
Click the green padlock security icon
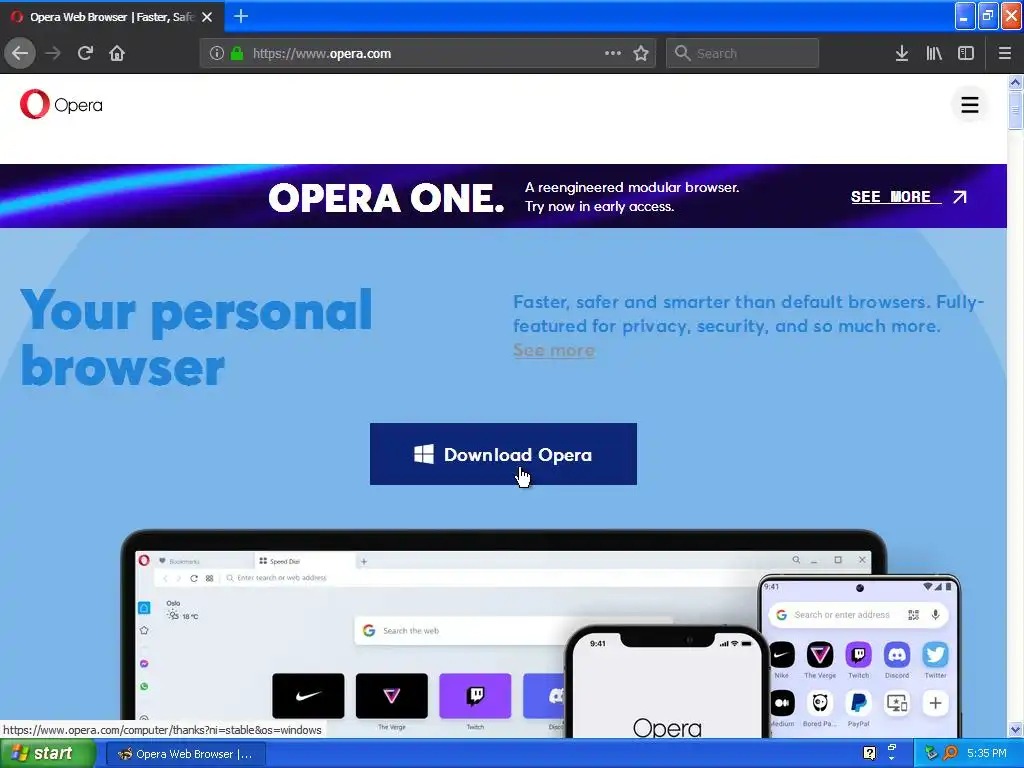pyautogui.click(x=237, y=54)
